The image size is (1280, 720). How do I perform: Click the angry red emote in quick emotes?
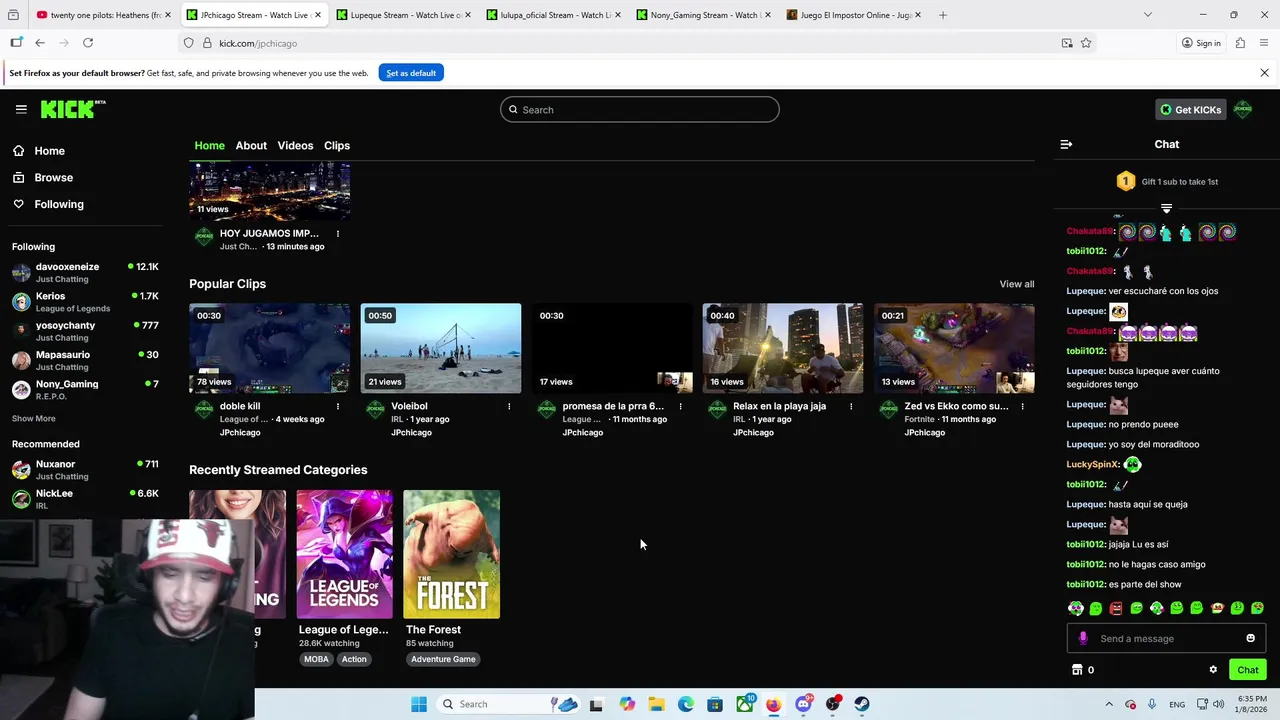1116,608
